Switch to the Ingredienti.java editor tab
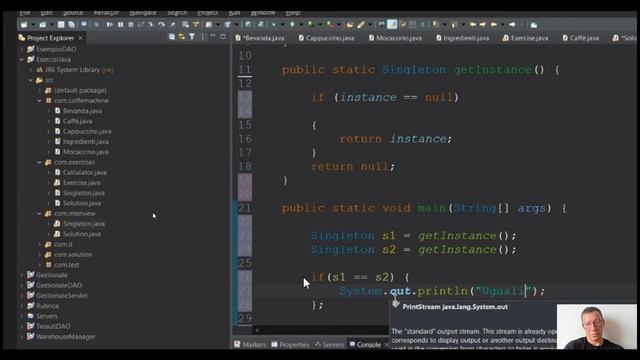Image resolution: width=640 pixels, height=360 pixels. click(462, 38)
